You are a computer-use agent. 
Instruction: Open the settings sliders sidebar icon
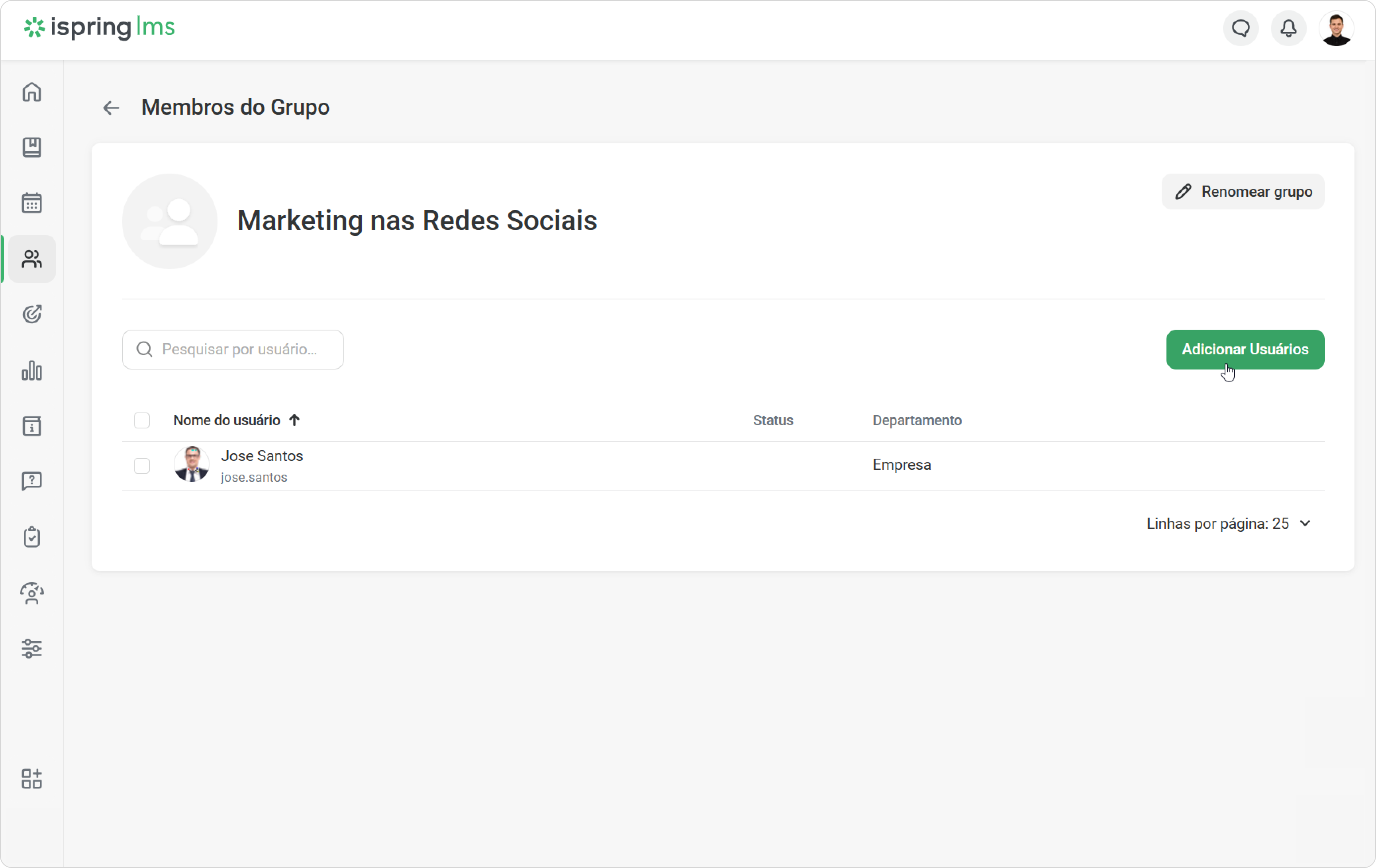(32, 649)
